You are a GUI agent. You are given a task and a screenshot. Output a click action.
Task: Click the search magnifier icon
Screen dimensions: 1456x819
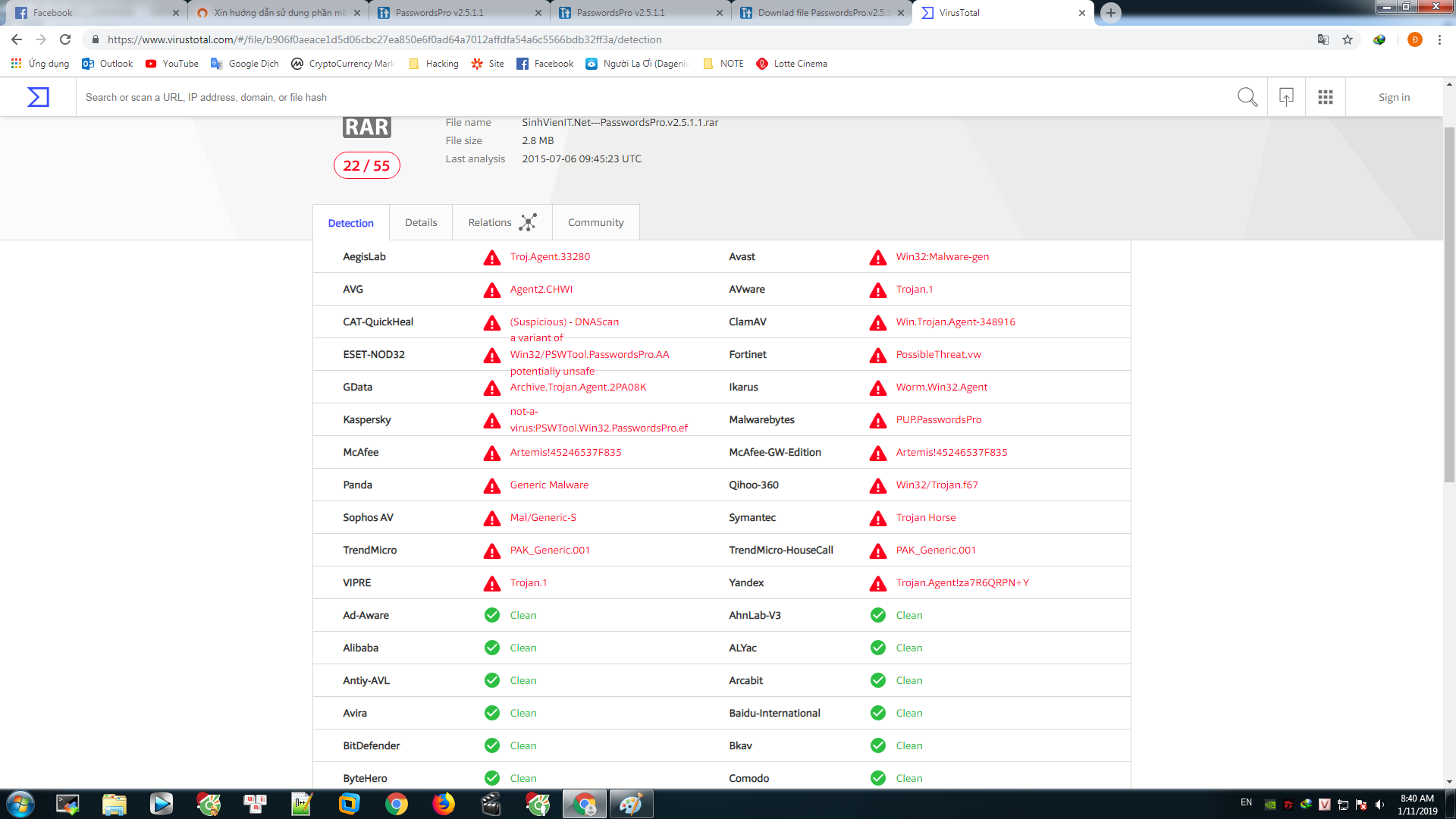tap(1247, 97)
